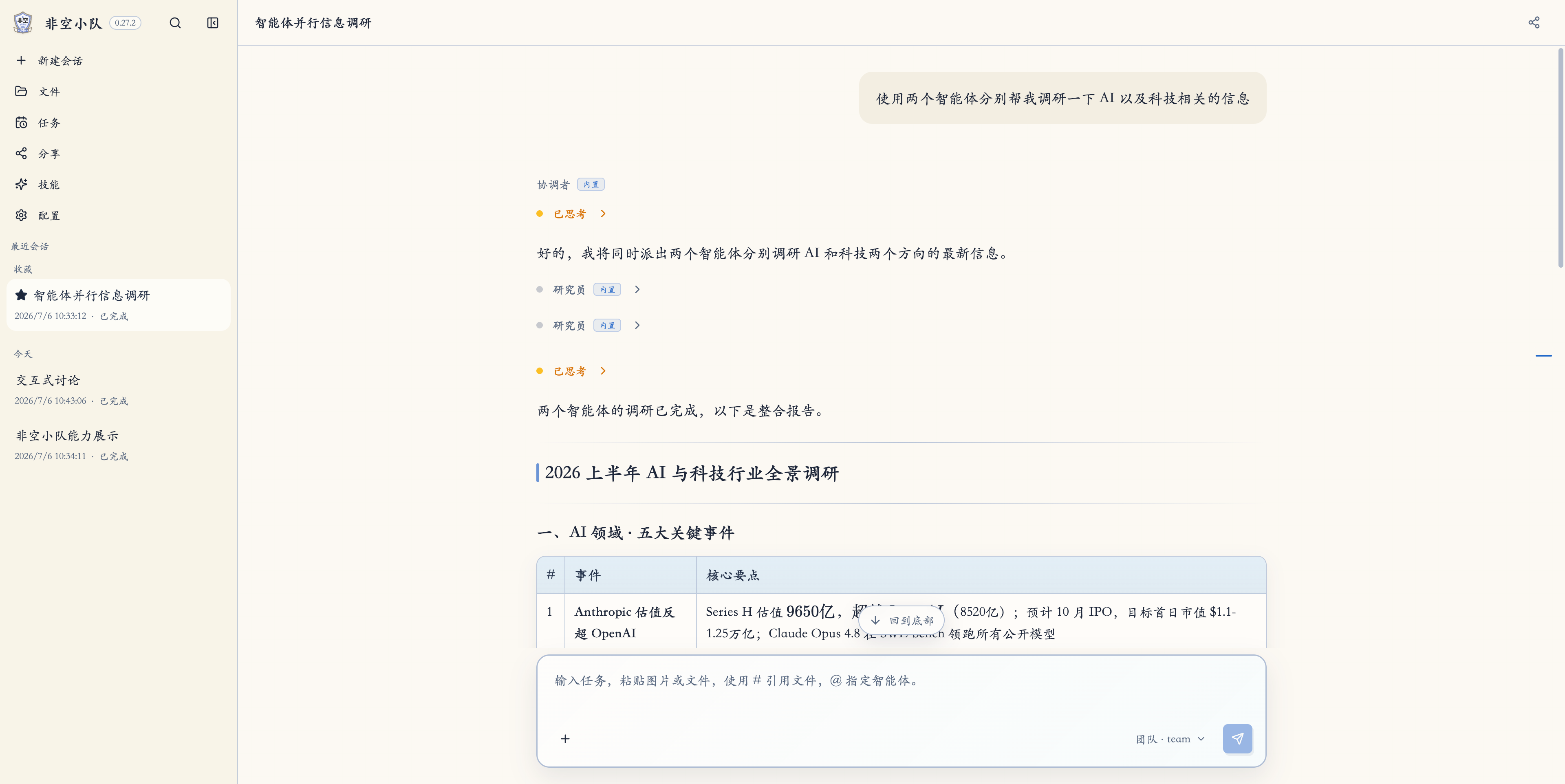Click the 今天 group label
1565x784 pixels.
click(x=23, y=354)
